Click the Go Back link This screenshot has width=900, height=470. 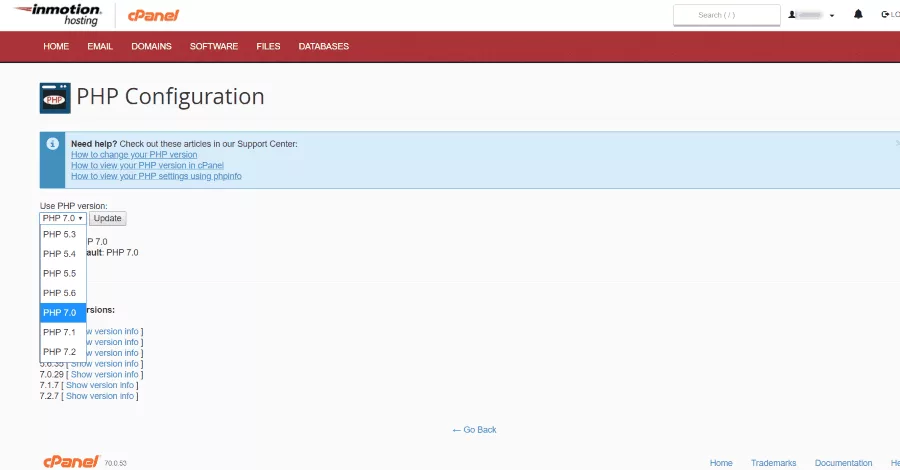point(474,429)
